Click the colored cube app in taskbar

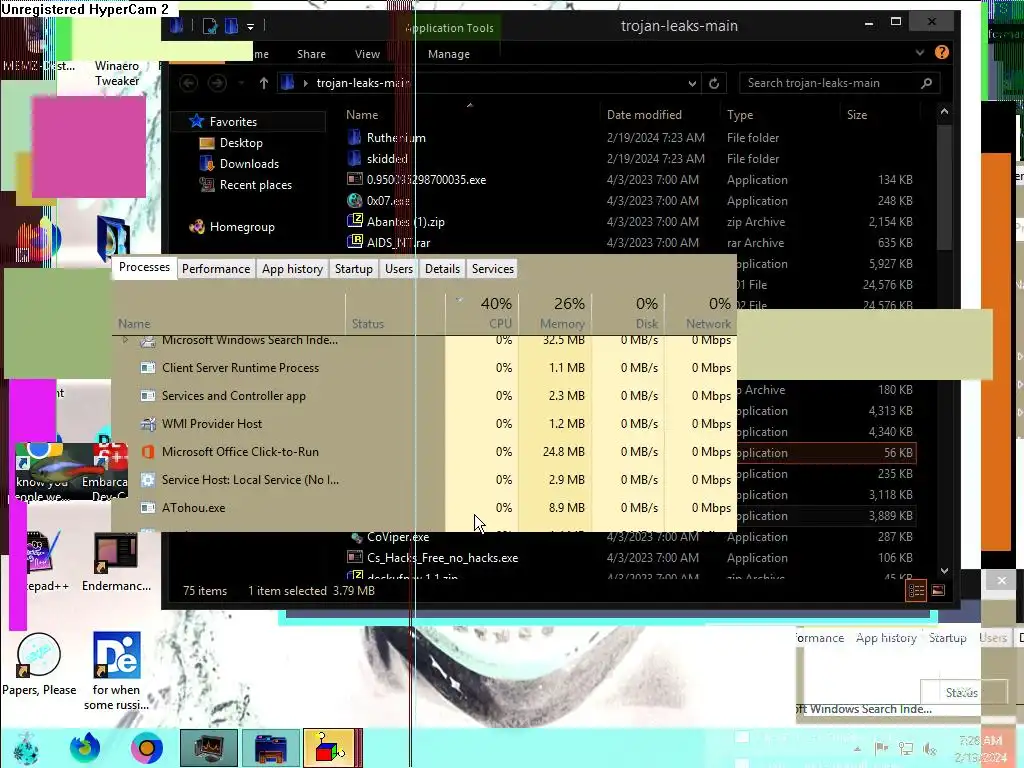329,748
